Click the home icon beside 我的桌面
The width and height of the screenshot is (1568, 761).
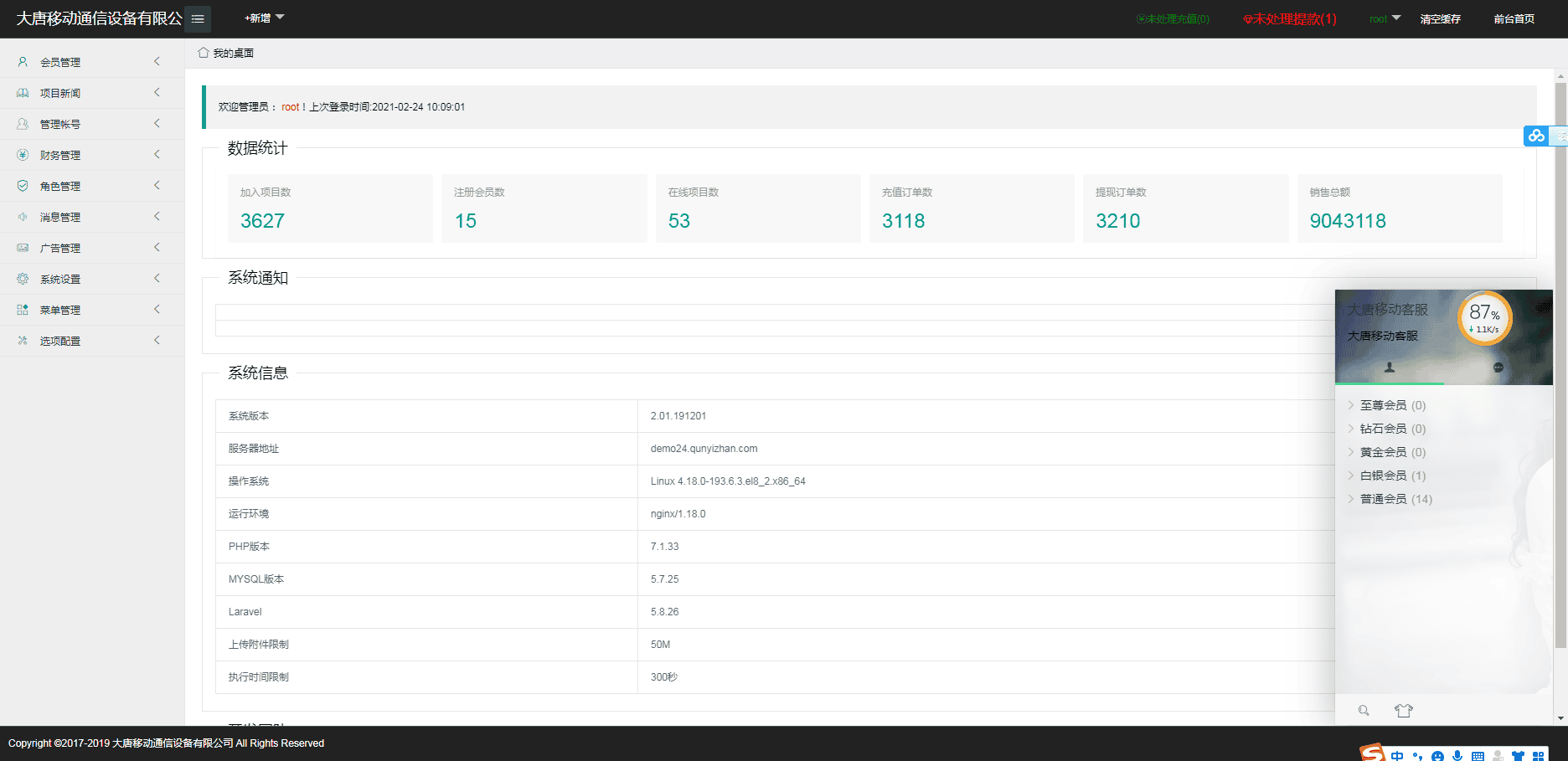[203, 53]
